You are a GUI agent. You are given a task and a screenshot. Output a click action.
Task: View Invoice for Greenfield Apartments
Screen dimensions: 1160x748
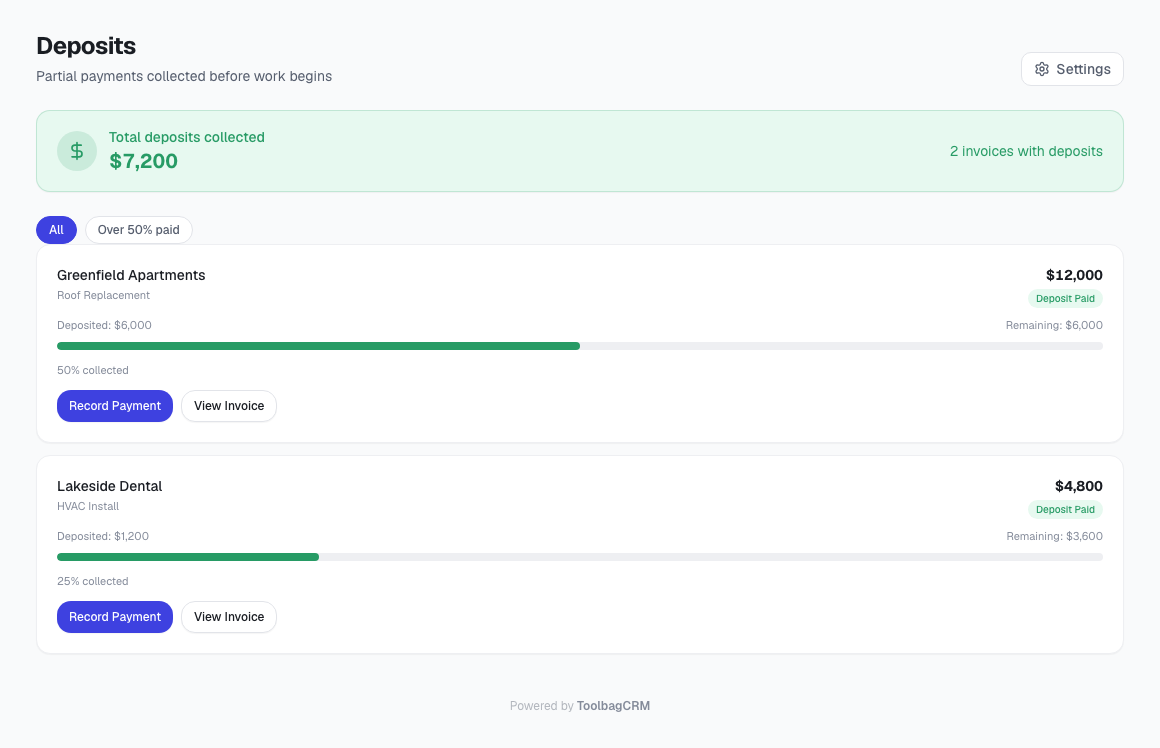tap(229, 406)
